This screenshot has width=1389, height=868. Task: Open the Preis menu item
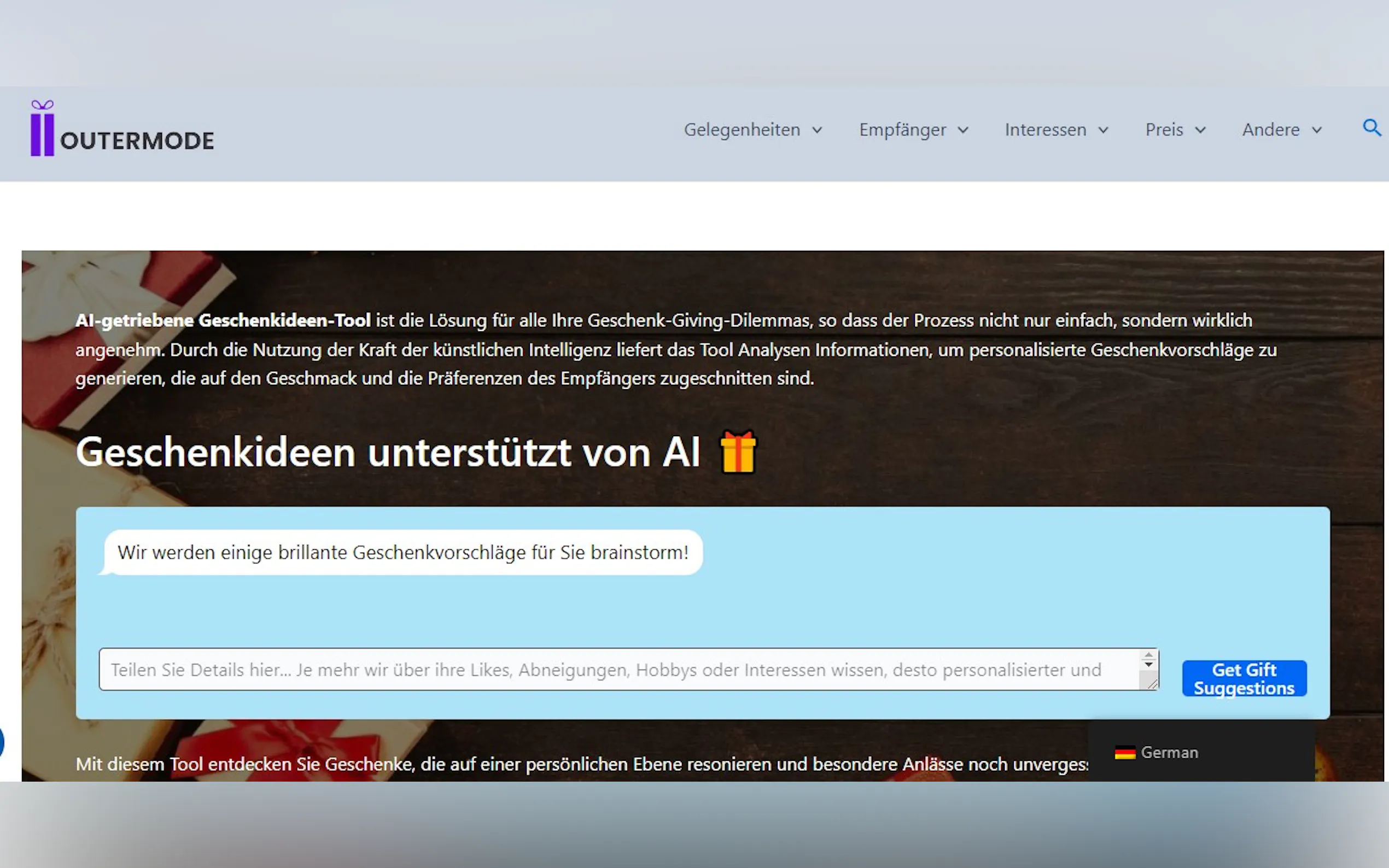pos(1164,130)
